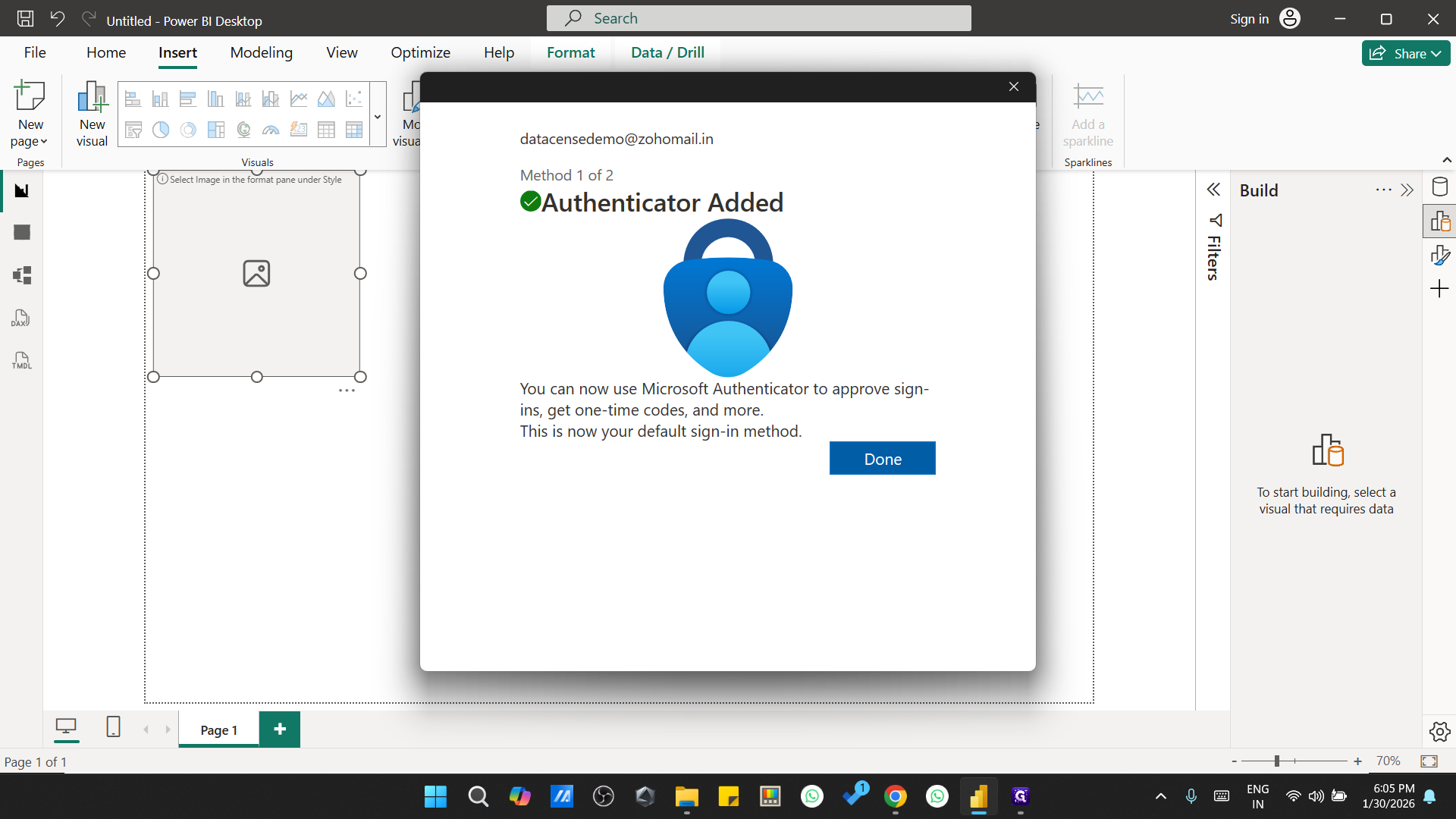The image size is (1456, 819).
Task: Add a new report page with plus button
Action: pyautogui.click(x=279, y=729)
